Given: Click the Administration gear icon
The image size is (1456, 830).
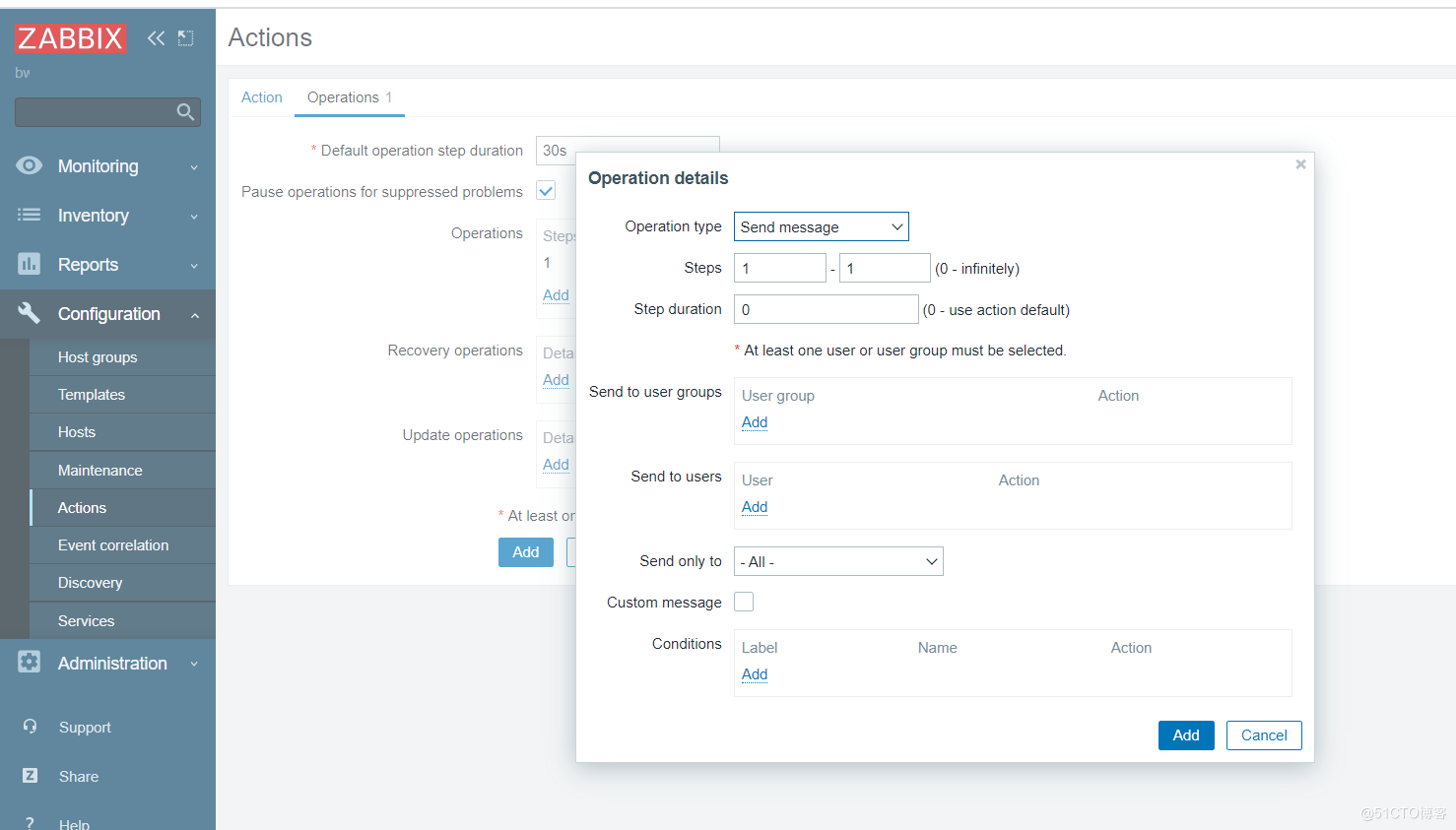Looking at the screenshot, I should click(30, 663).
